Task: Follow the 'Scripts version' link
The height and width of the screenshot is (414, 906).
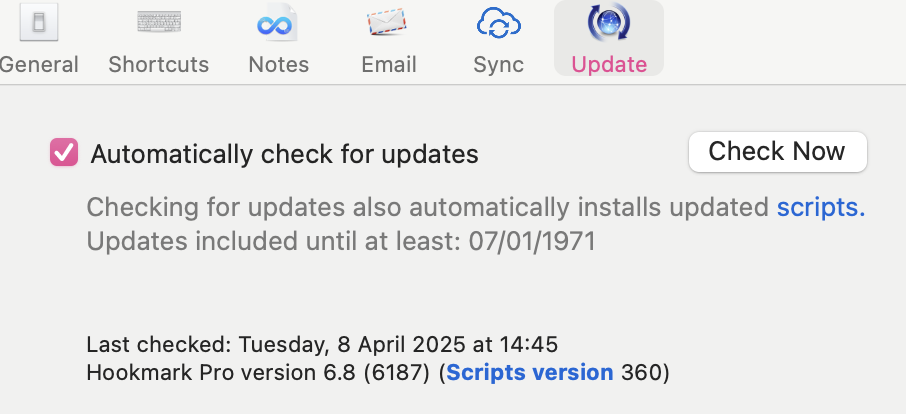Action: pos(530,372)
